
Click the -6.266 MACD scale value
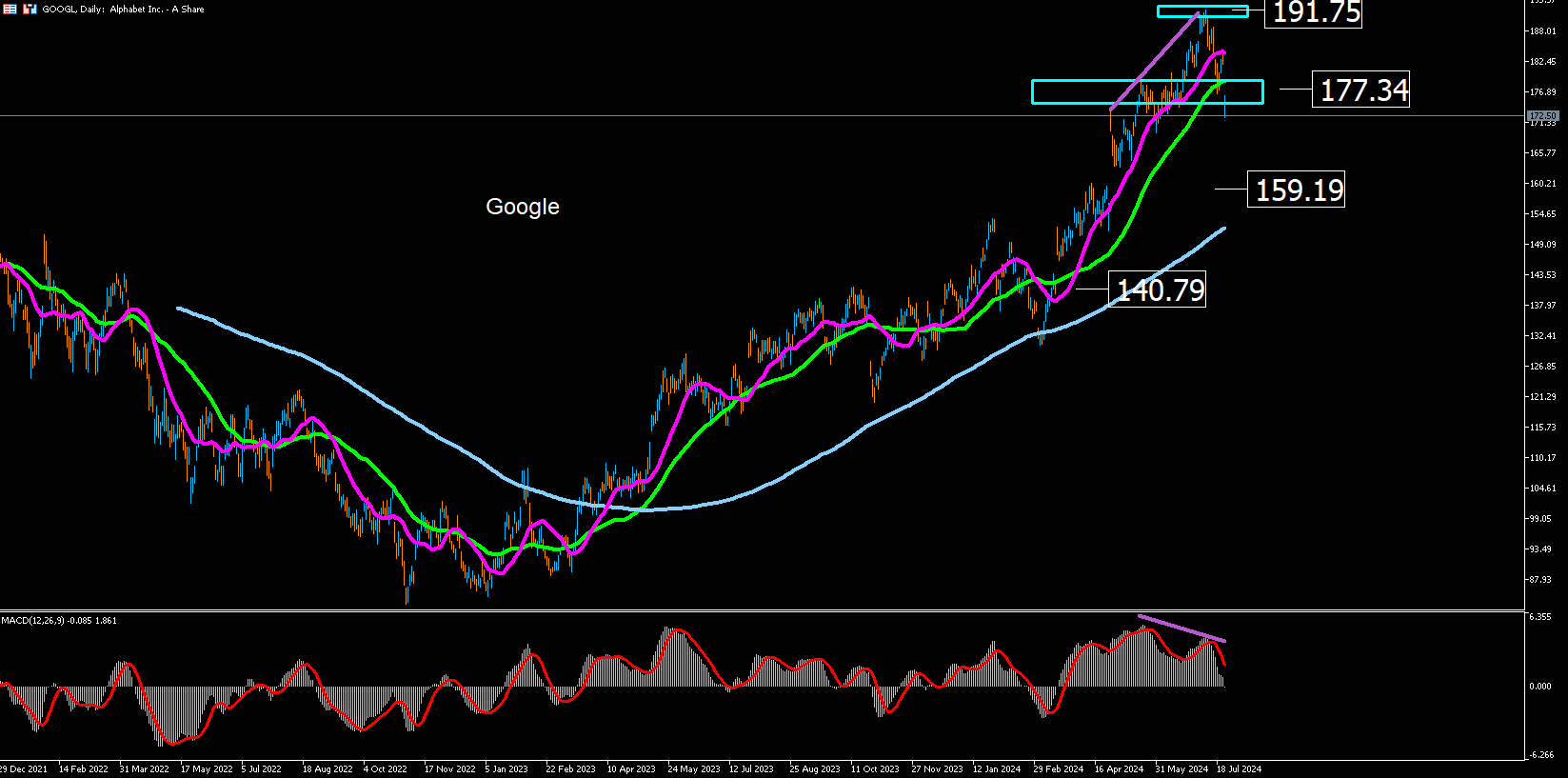coord(1540,755)
